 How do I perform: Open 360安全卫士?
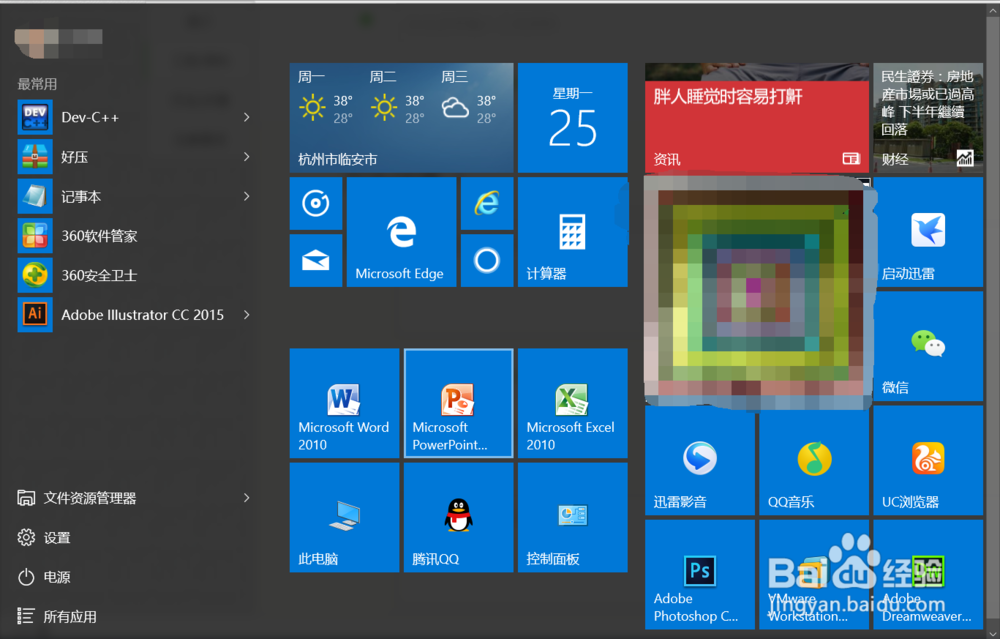[134, 275]
